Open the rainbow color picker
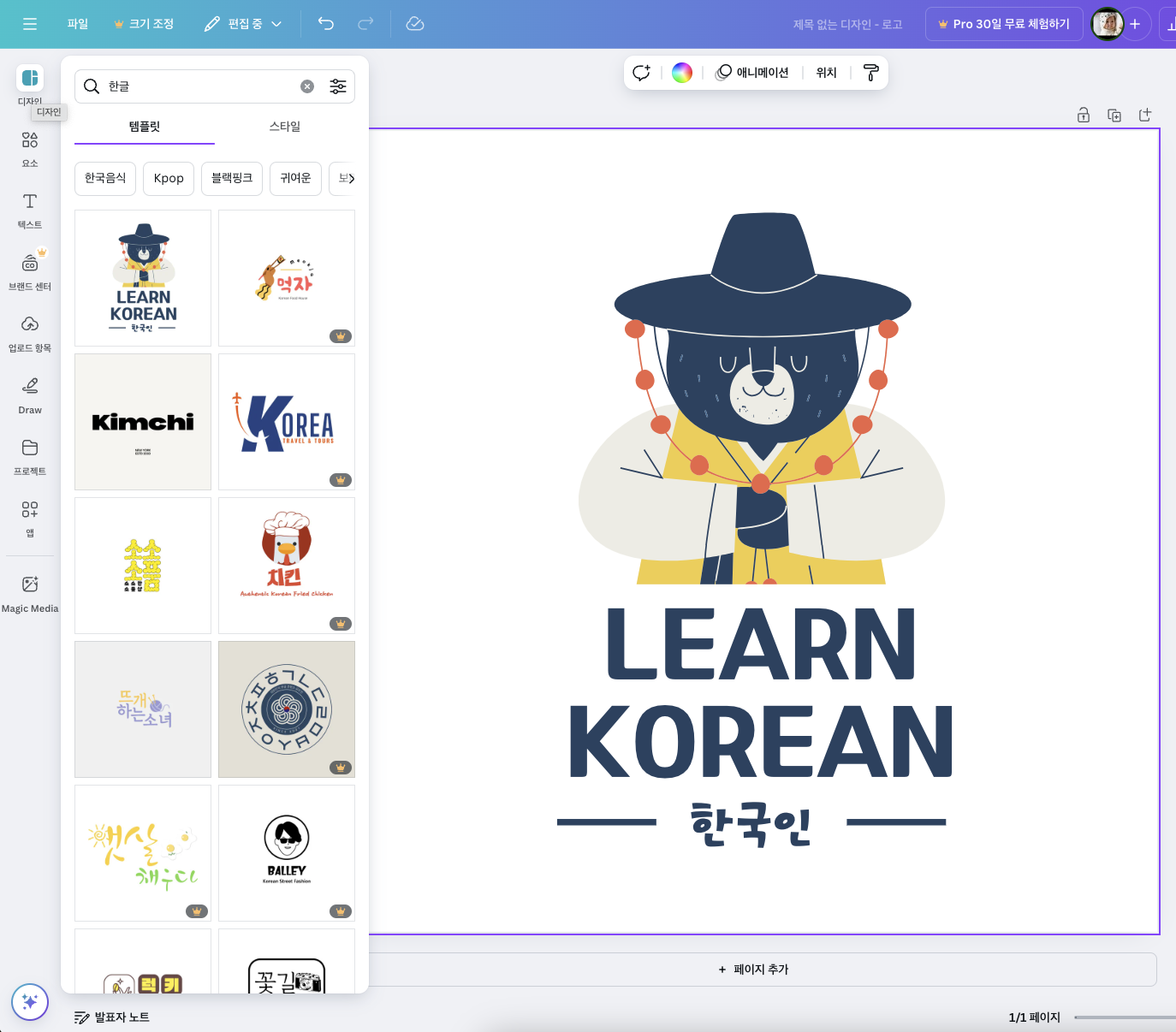The width and height of the screenshot is (1176, 1032). pos(682,73)
